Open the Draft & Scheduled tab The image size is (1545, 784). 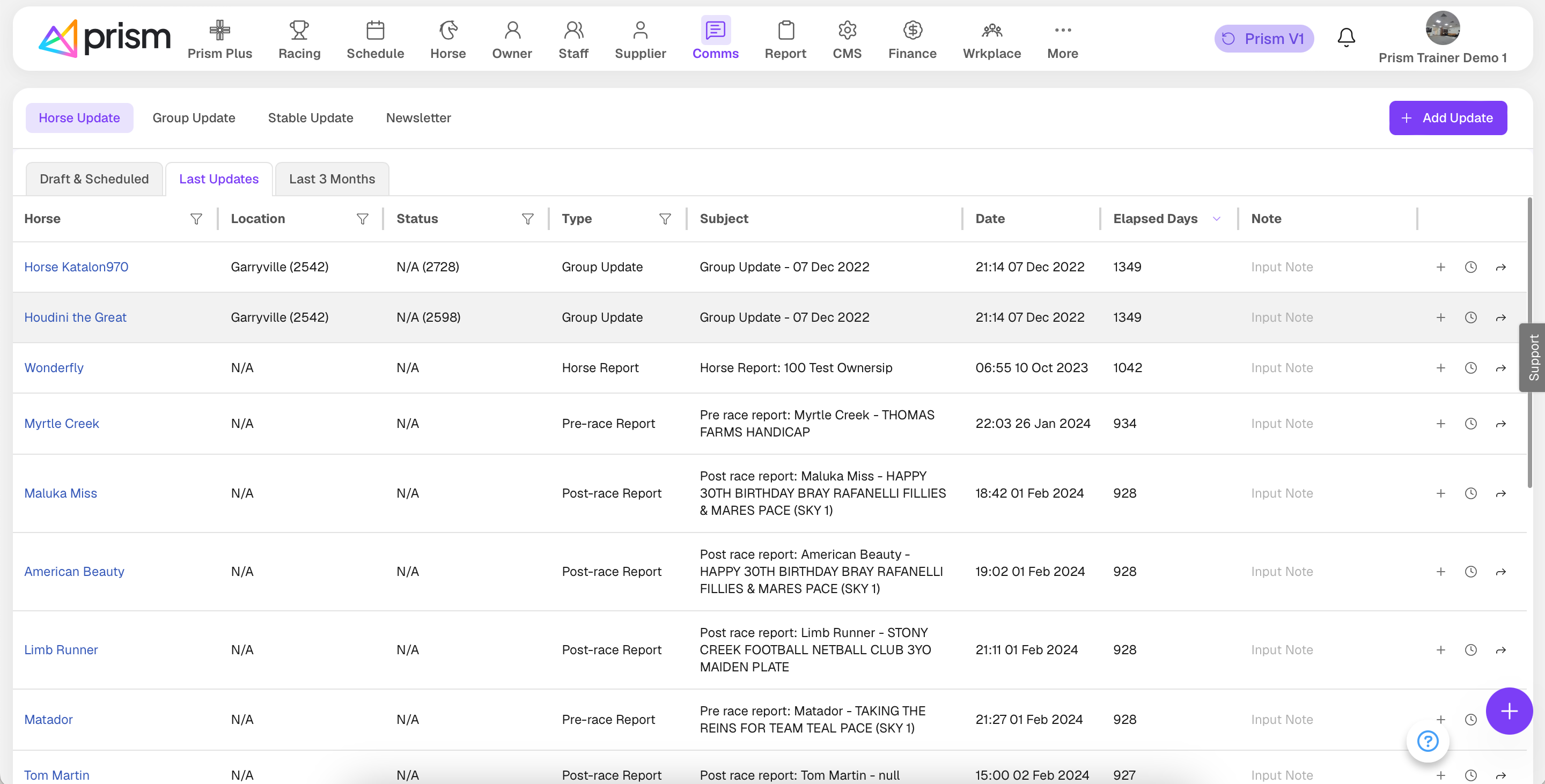tap(94, 179)
